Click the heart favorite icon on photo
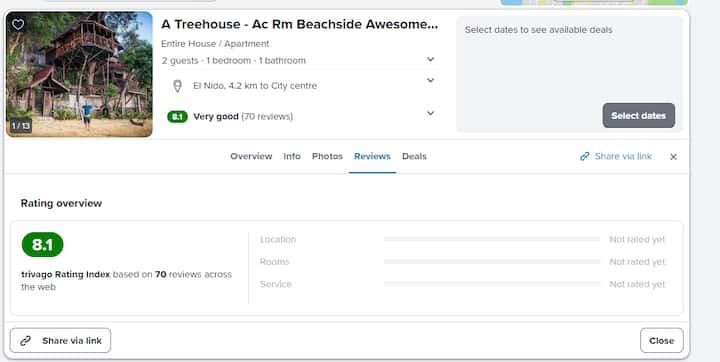 click(18, 24)
